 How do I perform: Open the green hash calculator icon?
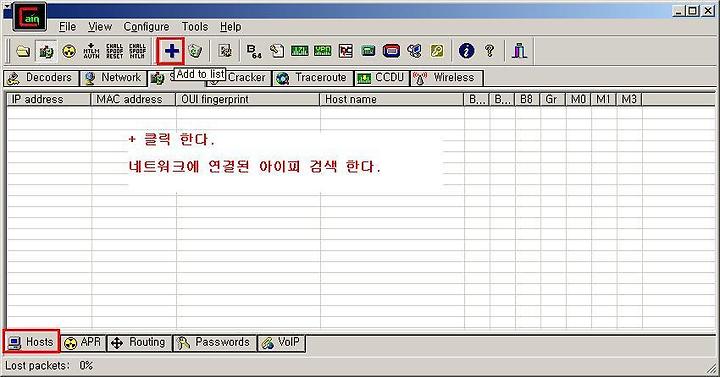coord(368,51)
